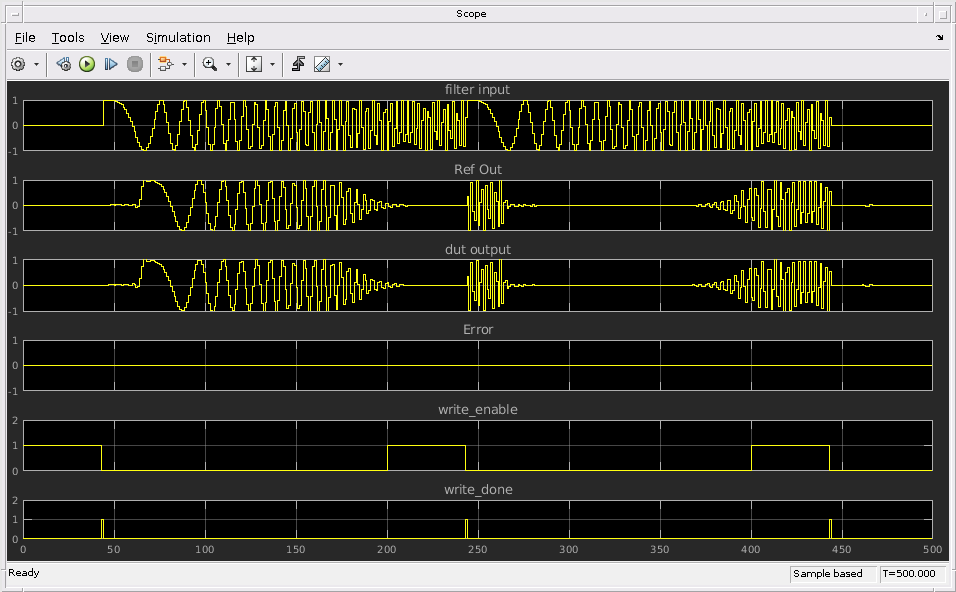The width and height of the screenshot is (956, 592).
Task: Expand the axis scaling dropdown arrow
Action: 272,64
